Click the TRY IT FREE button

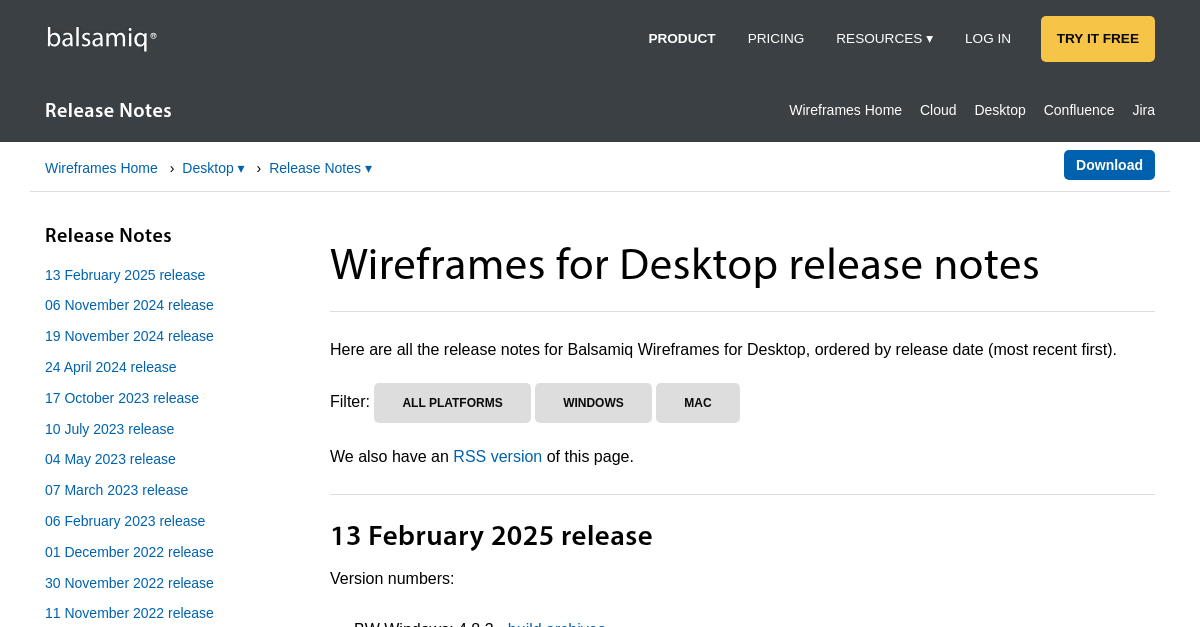(1098, 39)
